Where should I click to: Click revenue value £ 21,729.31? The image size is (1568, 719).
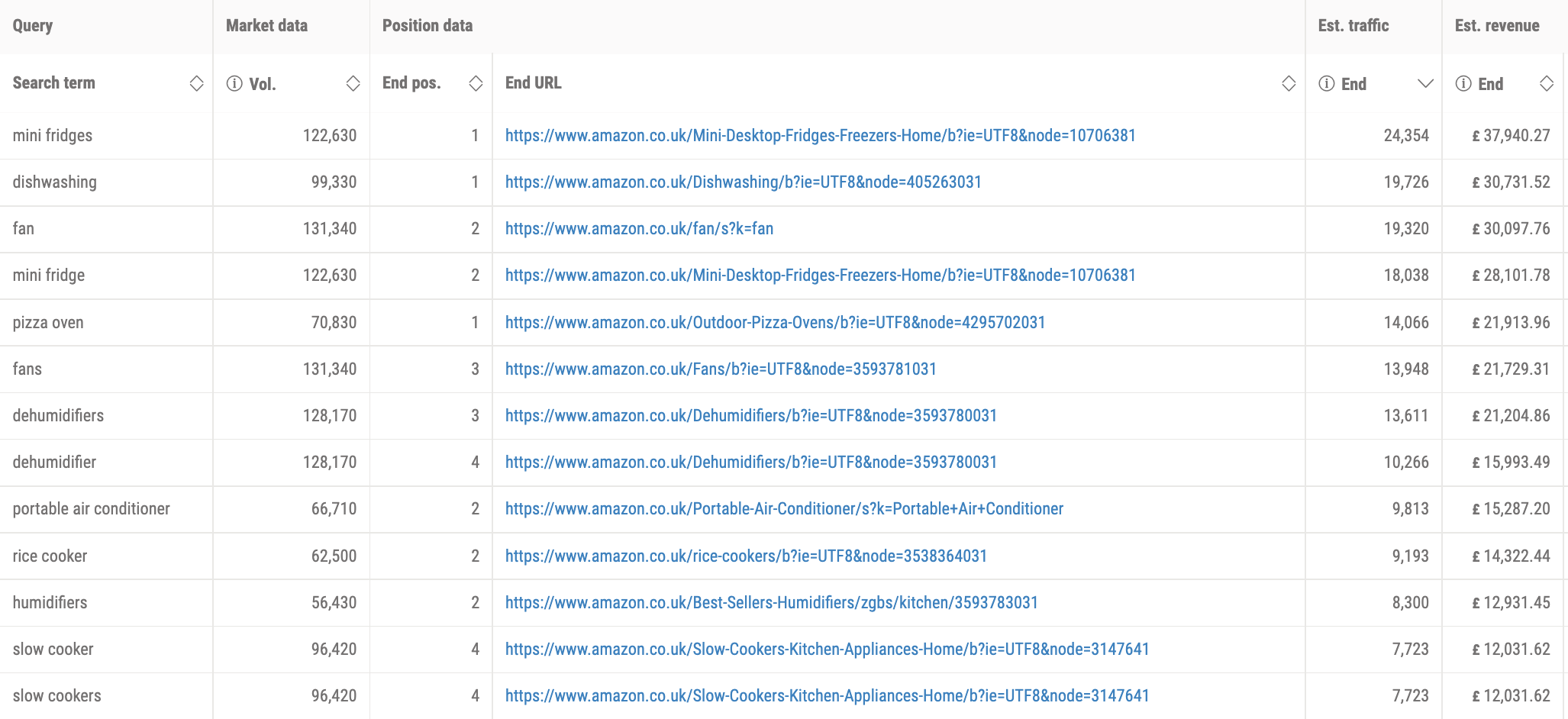click(x=1512, y=369)
